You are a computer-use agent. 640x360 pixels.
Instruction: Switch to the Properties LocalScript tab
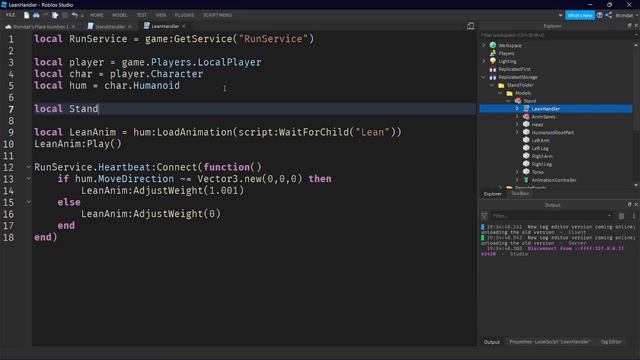[550, 342]
